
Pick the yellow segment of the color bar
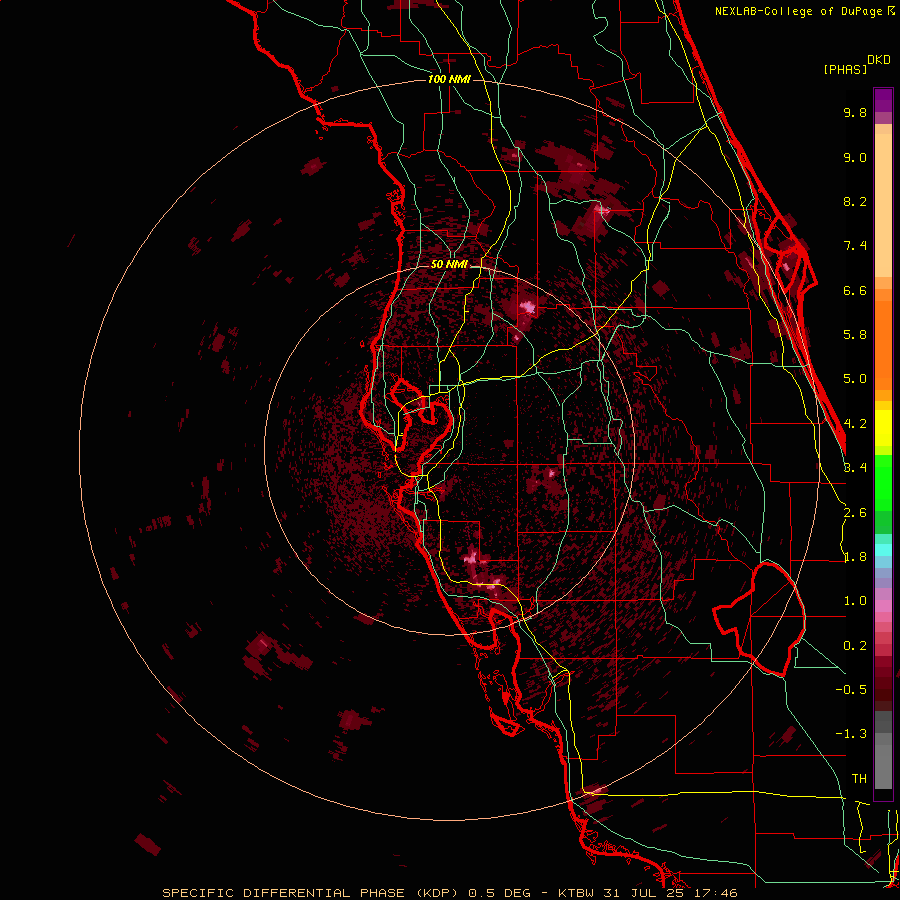tap(883, 428)
